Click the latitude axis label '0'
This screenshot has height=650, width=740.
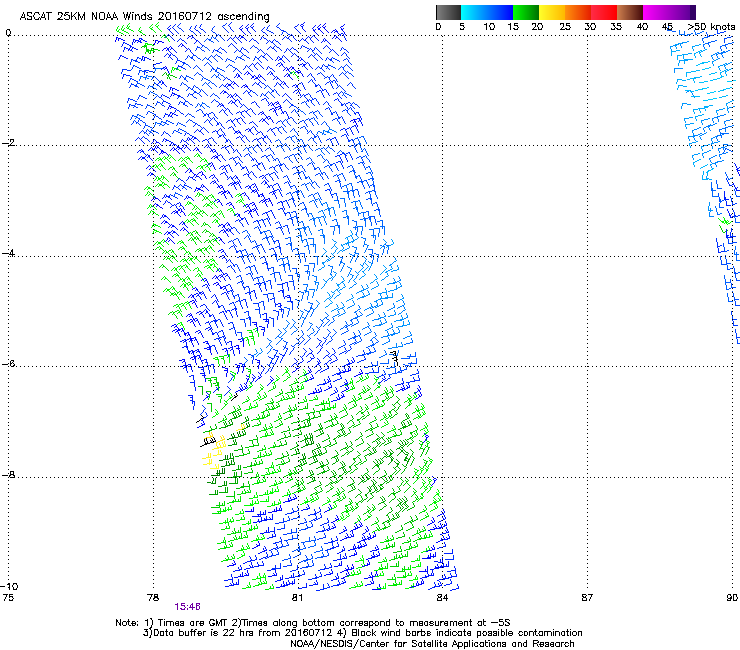pos(8,33)
